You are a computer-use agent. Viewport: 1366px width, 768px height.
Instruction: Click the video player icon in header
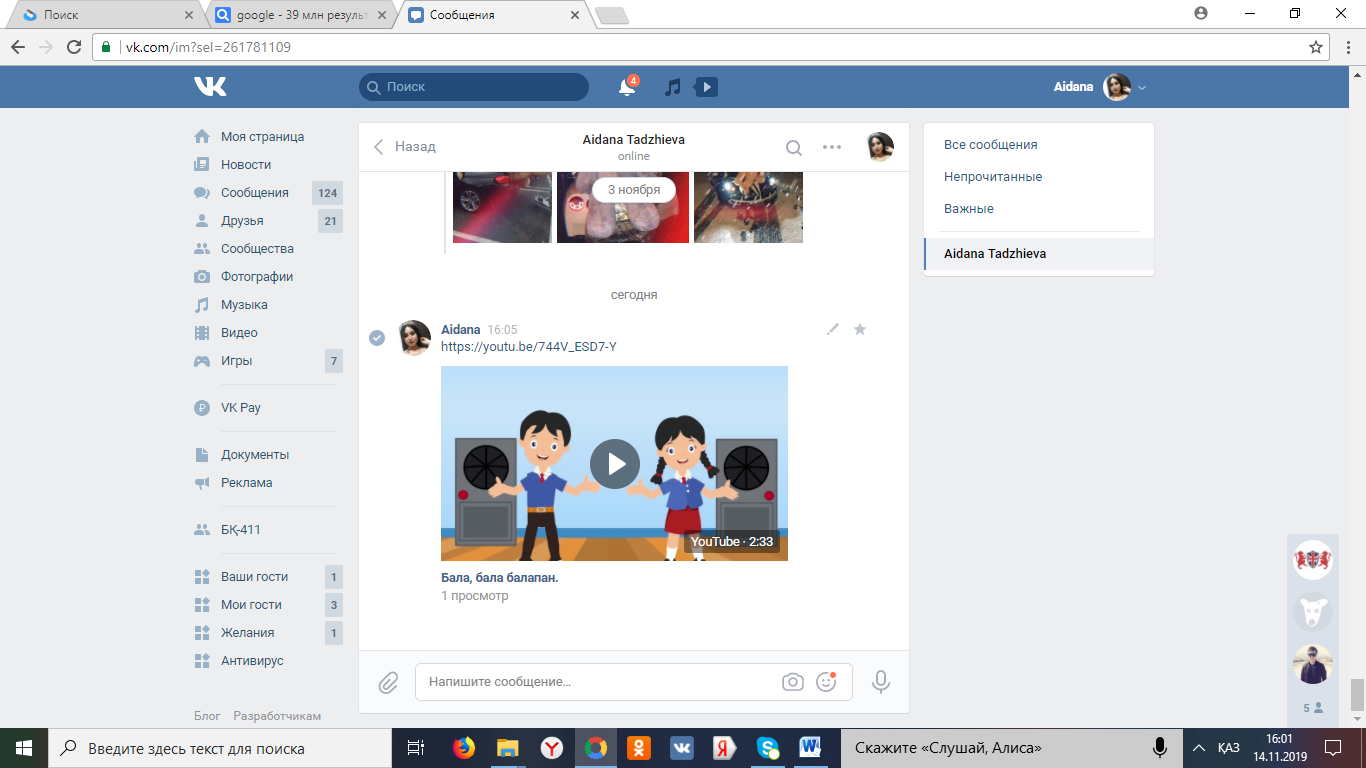(706, 88)
